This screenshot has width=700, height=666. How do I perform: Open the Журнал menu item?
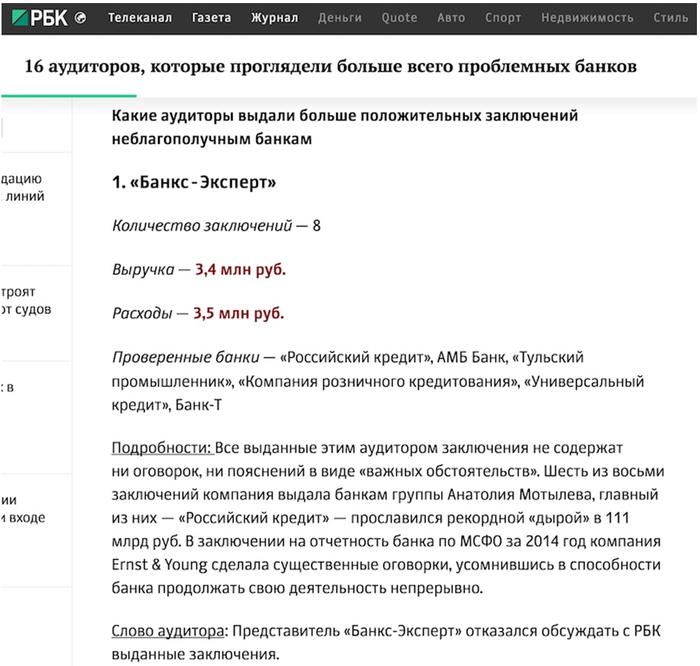(274, 18)
